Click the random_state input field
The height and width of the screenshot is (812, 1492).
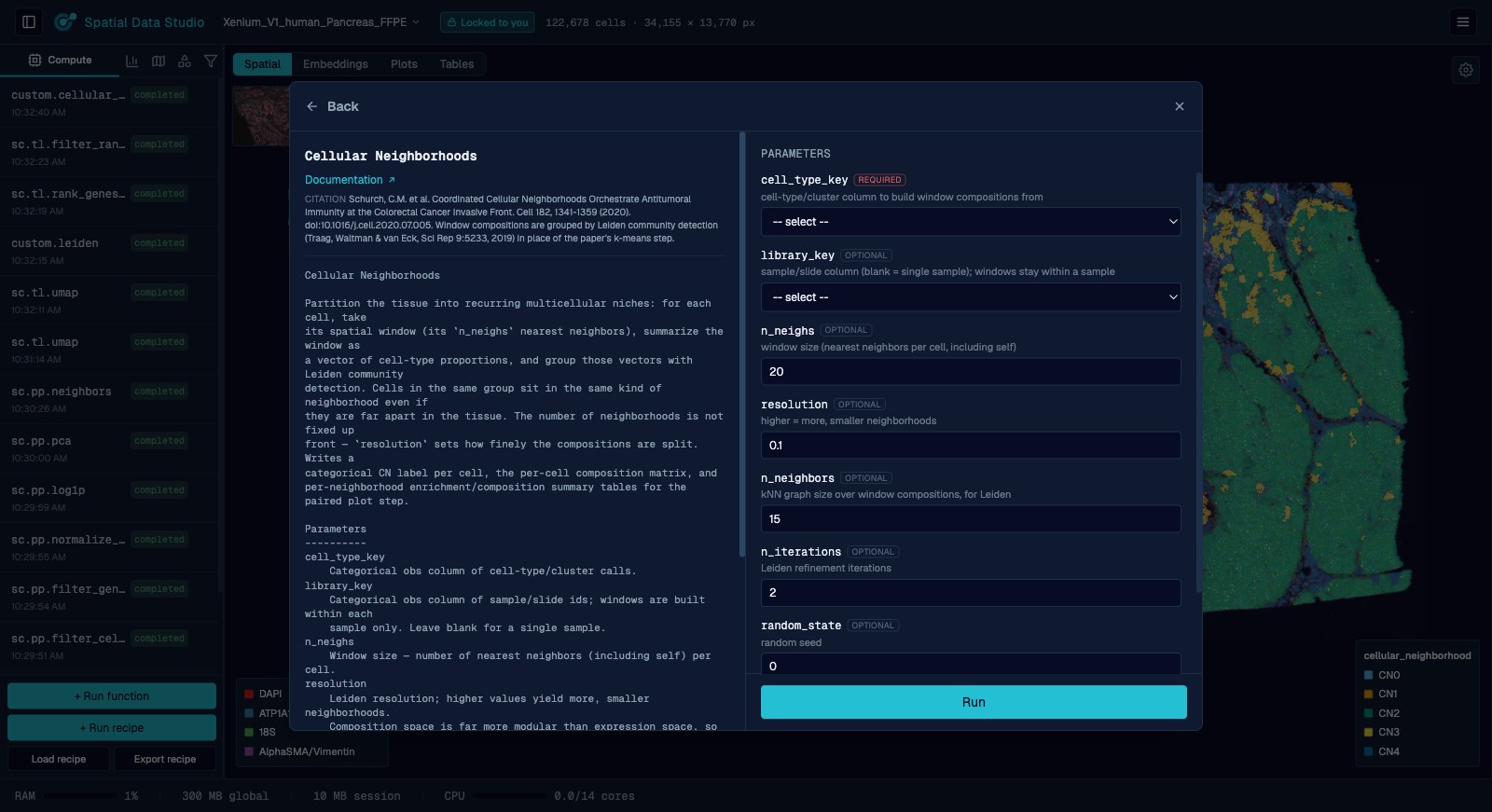click(x=971, y=664)
